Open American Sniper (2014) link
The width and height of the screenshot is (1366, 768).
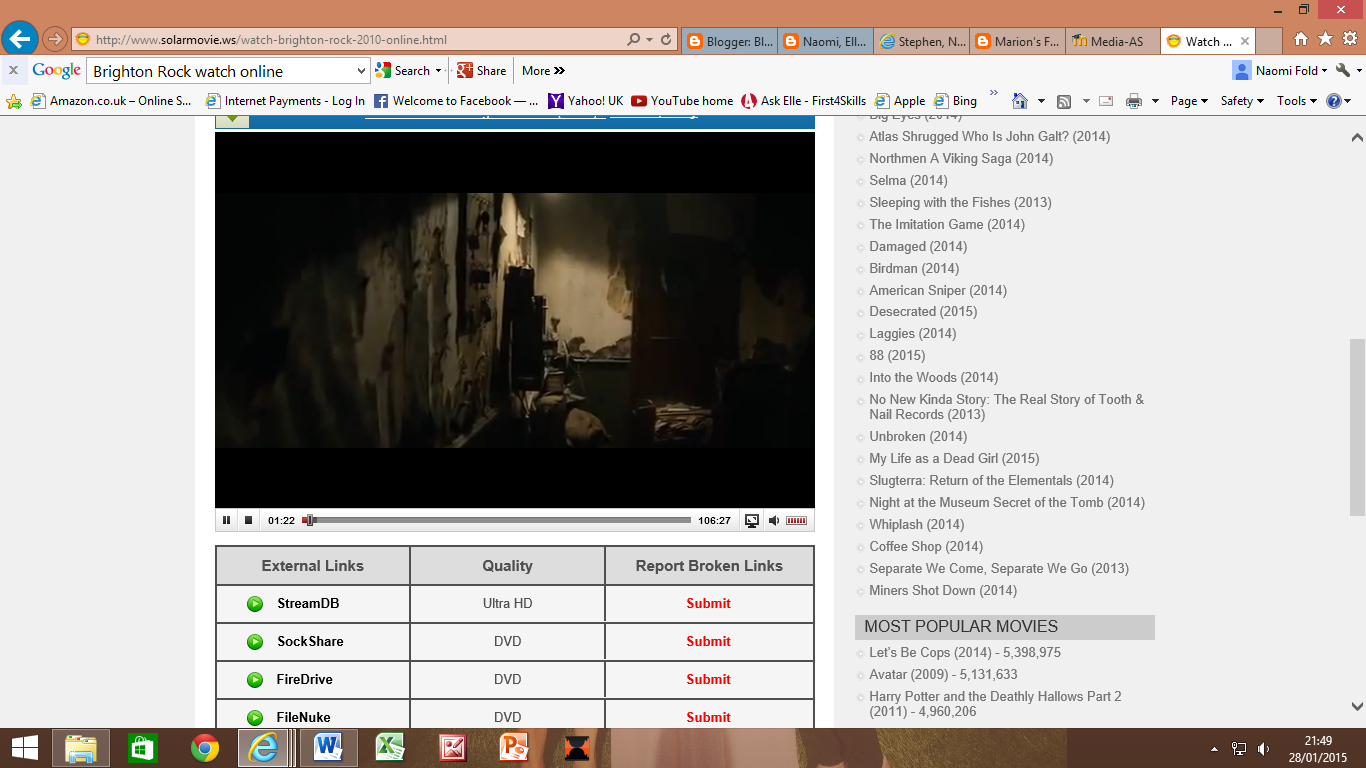click(937, 290)
